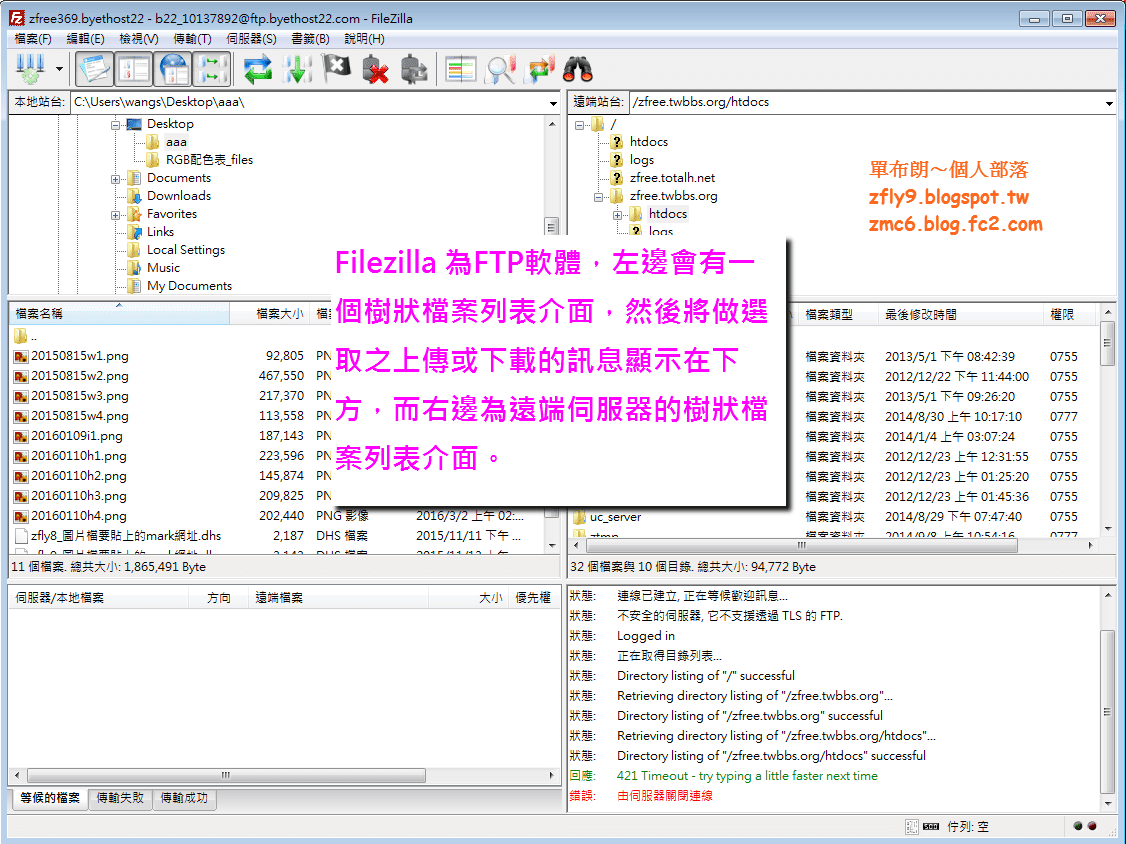This screenshot has height=844, width=1126.
Task: Select file 20160109i1.png
Action: (76, 436)
